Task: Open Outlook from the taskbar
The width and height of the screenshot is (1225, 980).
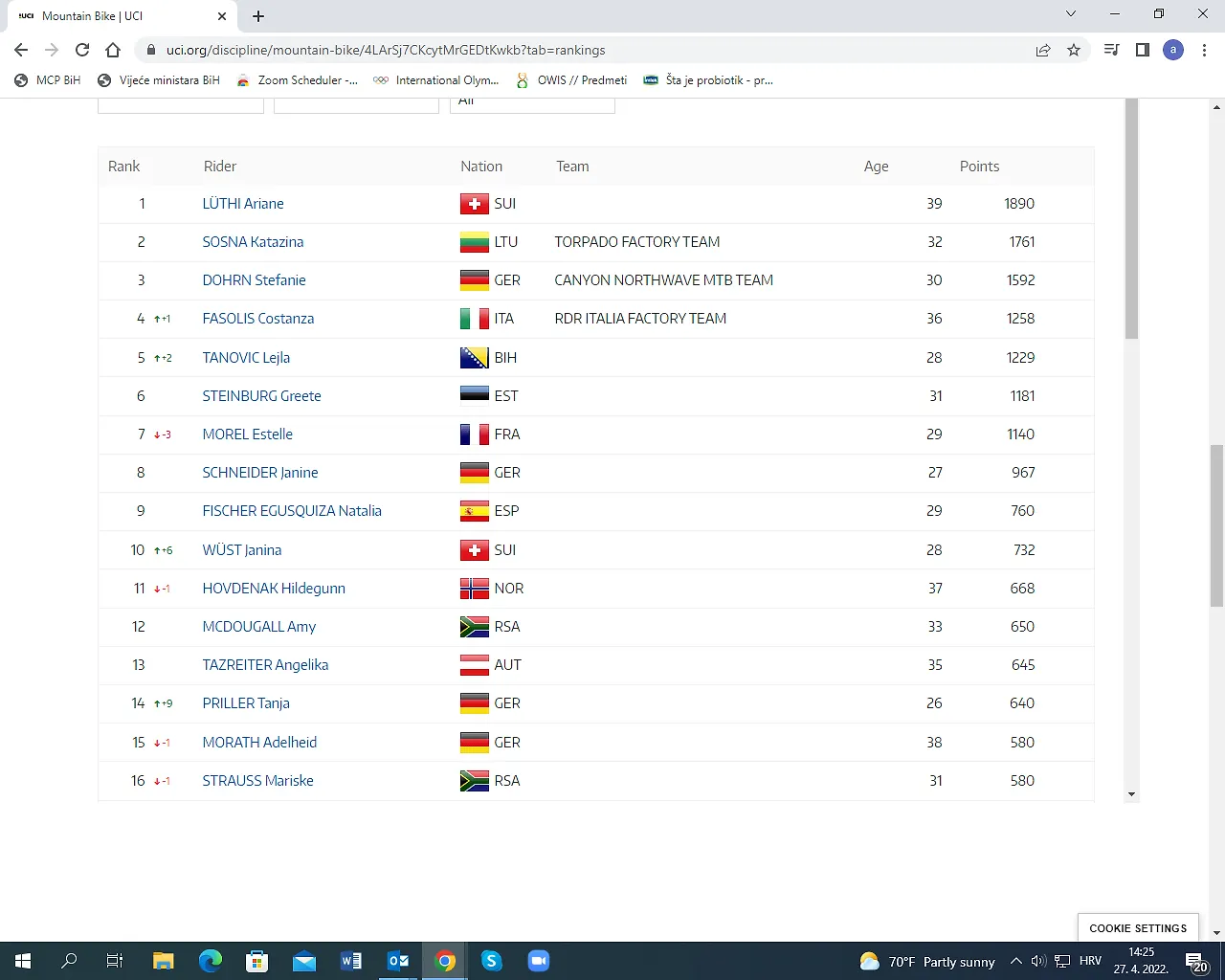Action: pos(398,960)
